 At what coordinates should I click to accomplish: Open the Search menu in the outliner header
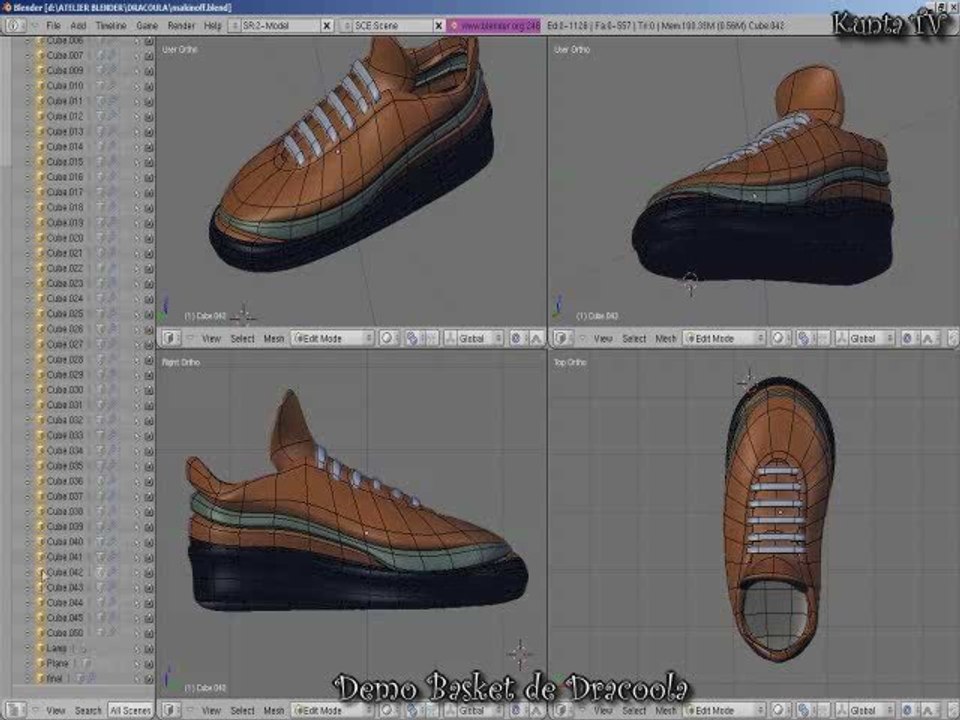(88, 711)
